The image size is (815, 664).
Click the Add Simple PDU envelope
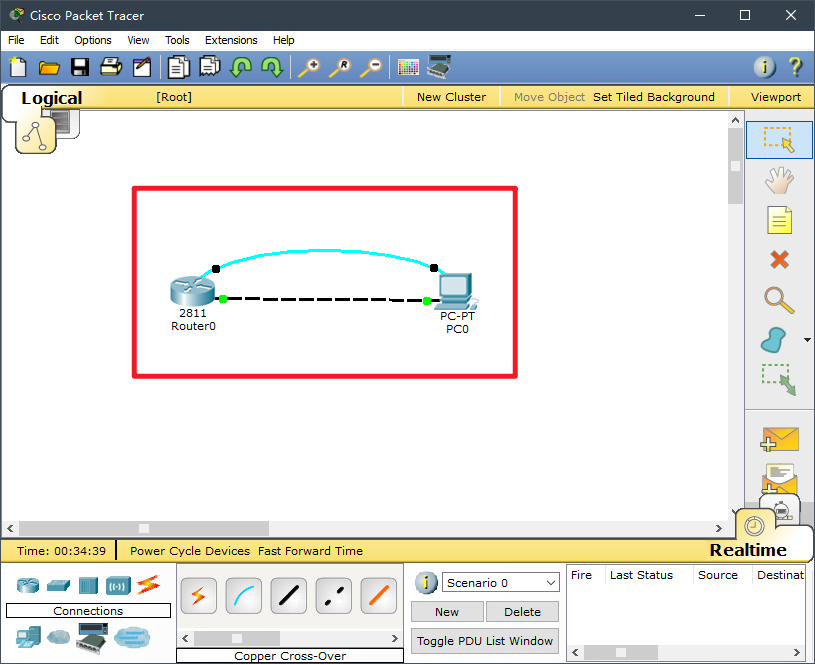[779, 439]
